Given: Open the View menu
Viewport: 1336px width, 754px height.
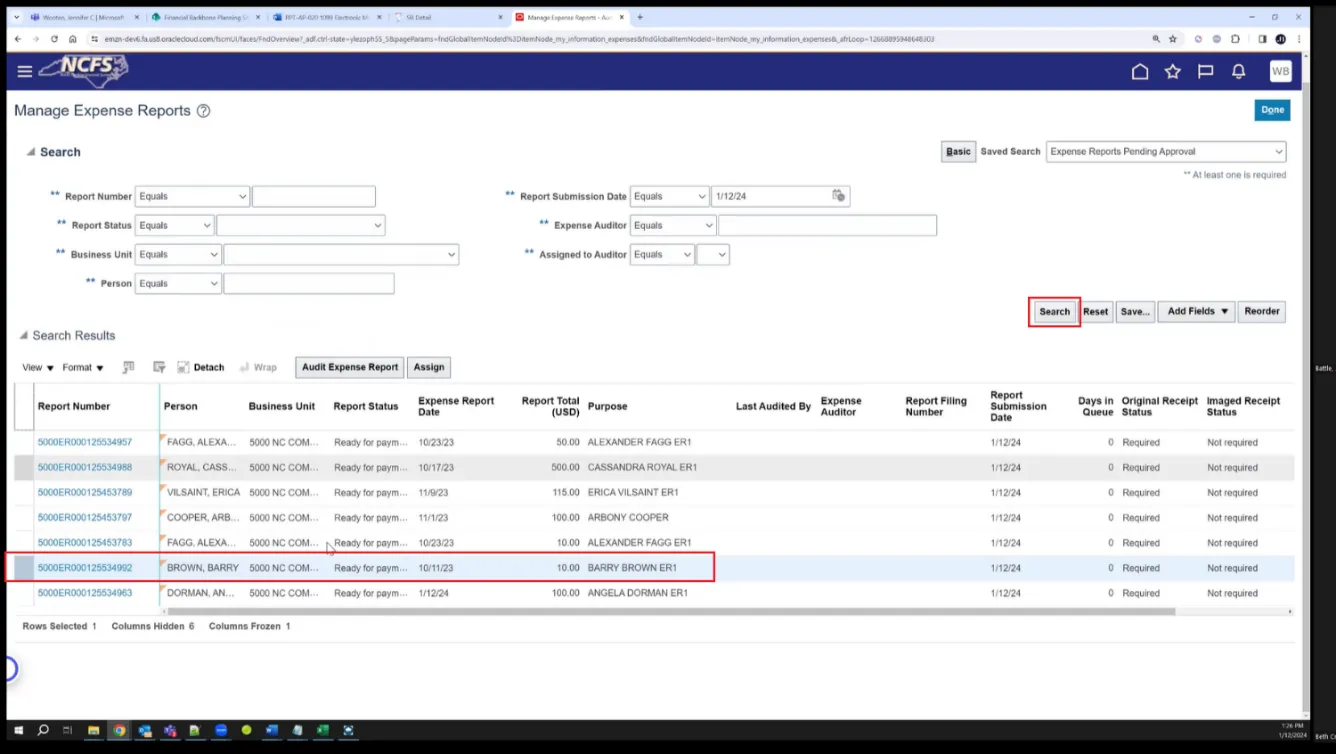Looking at the screenshot, I should tap(37, 367).
